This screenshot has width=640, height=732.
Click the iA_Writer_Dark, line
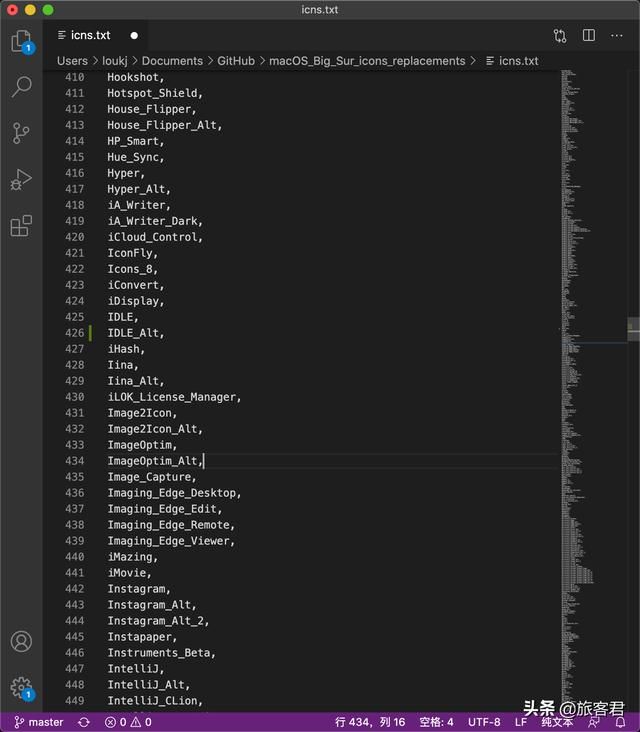tap(155, 221)
